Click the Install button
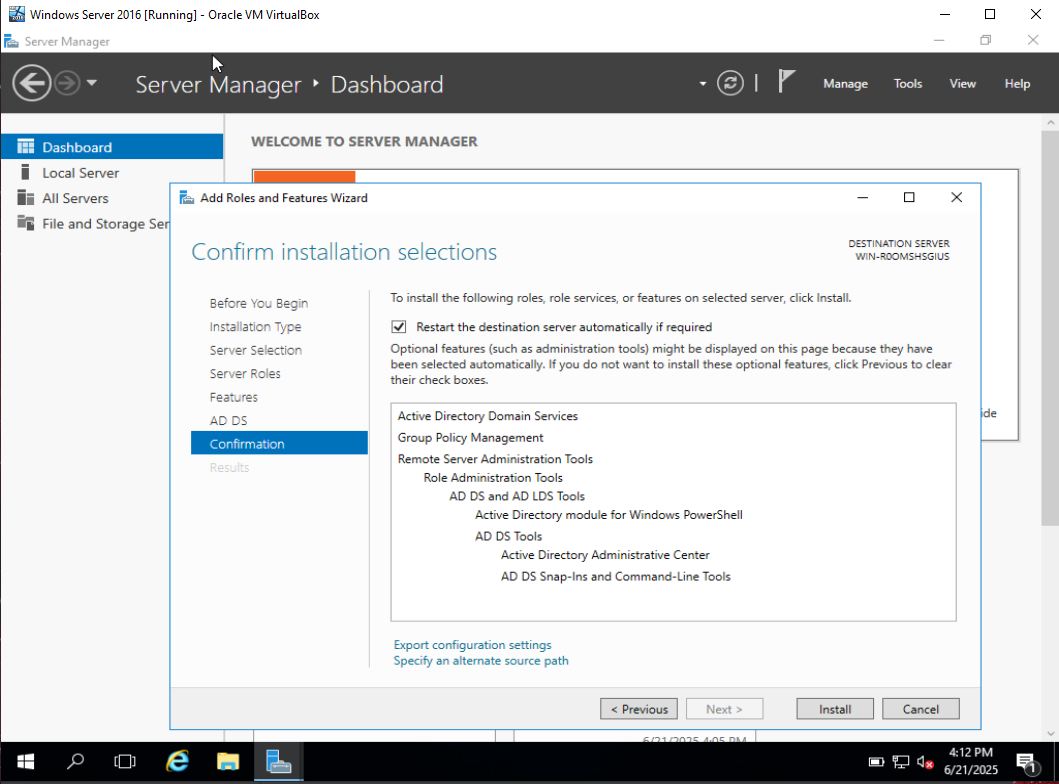Image resolution: width=1059 pixels, height=784 pixels. point(835,709)
